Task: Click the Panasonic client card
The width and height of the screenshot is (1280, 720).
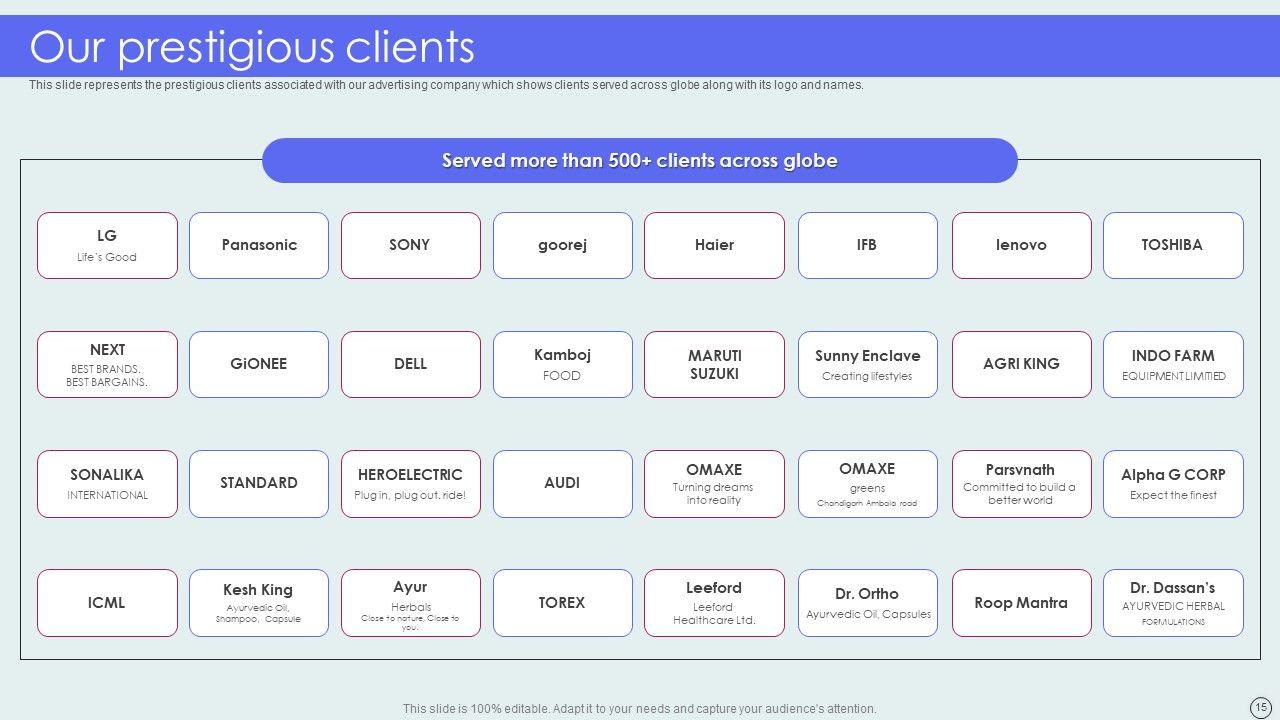Action: point(259,245)
